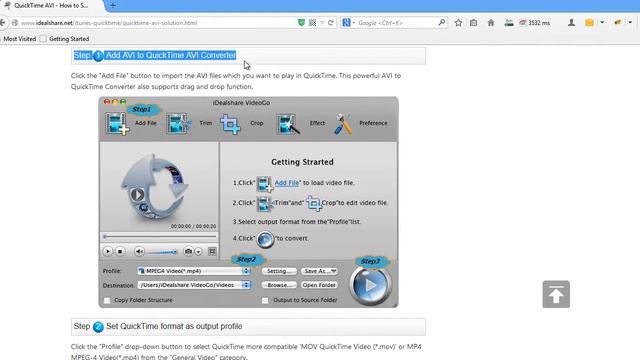This screenshot has height=360, width=640.
Task: Click the green shield icon in the address bar
Action: click(301, 23)
